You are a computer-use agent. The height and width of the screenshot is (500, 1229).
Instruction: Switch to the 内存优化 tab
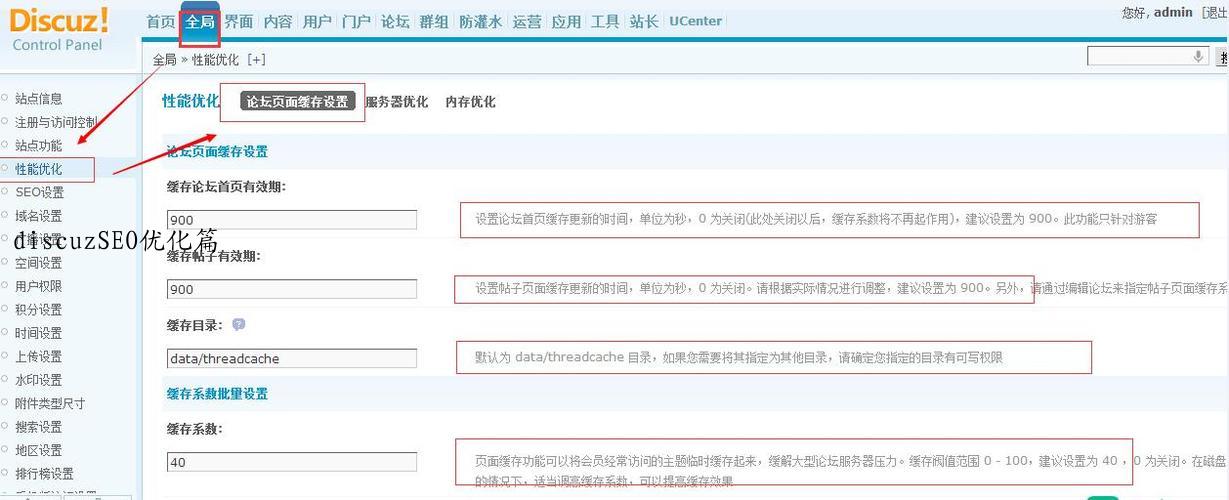click(x=470, y=102)
